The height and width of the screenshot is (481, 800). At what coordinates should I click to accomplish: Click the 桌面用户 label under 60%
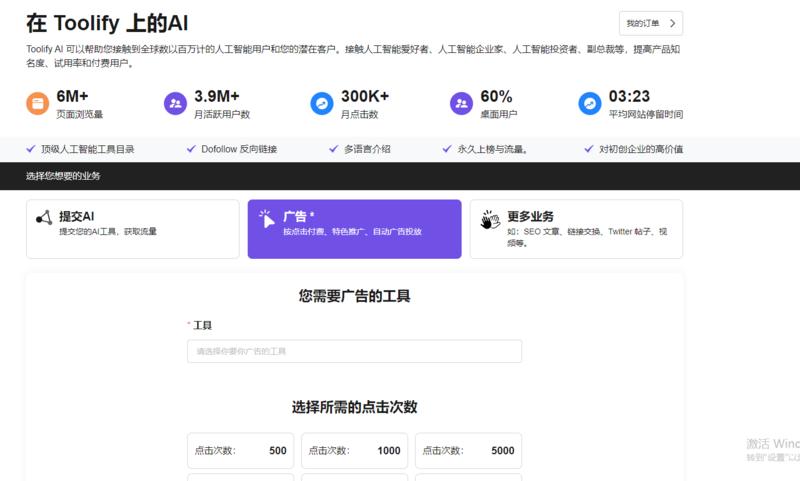click(x=498, y=114)
